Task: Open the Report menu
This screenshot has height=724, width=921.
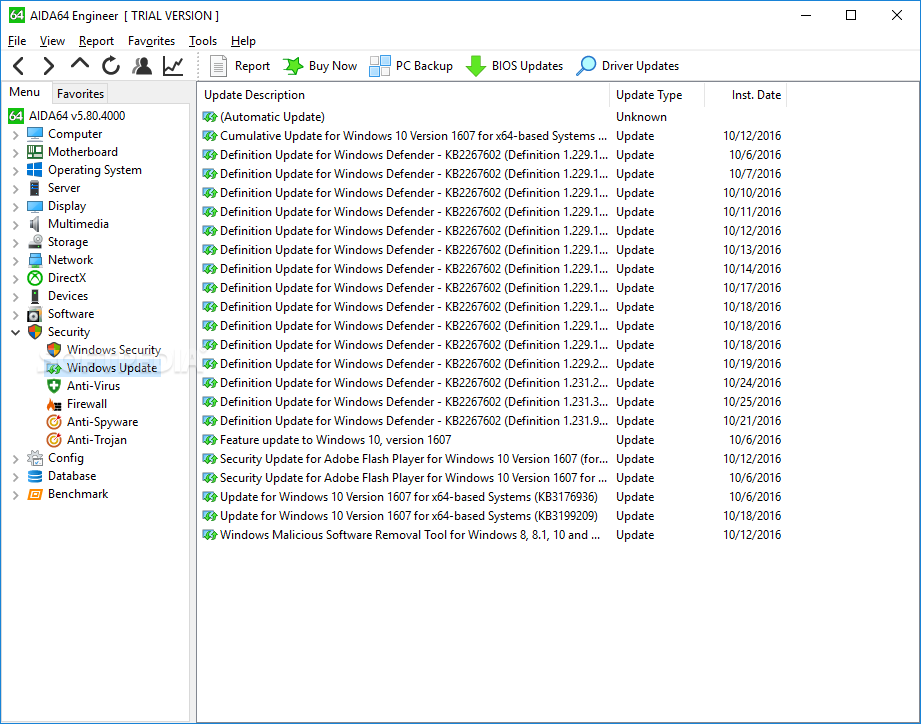Action: pos(96,41)
